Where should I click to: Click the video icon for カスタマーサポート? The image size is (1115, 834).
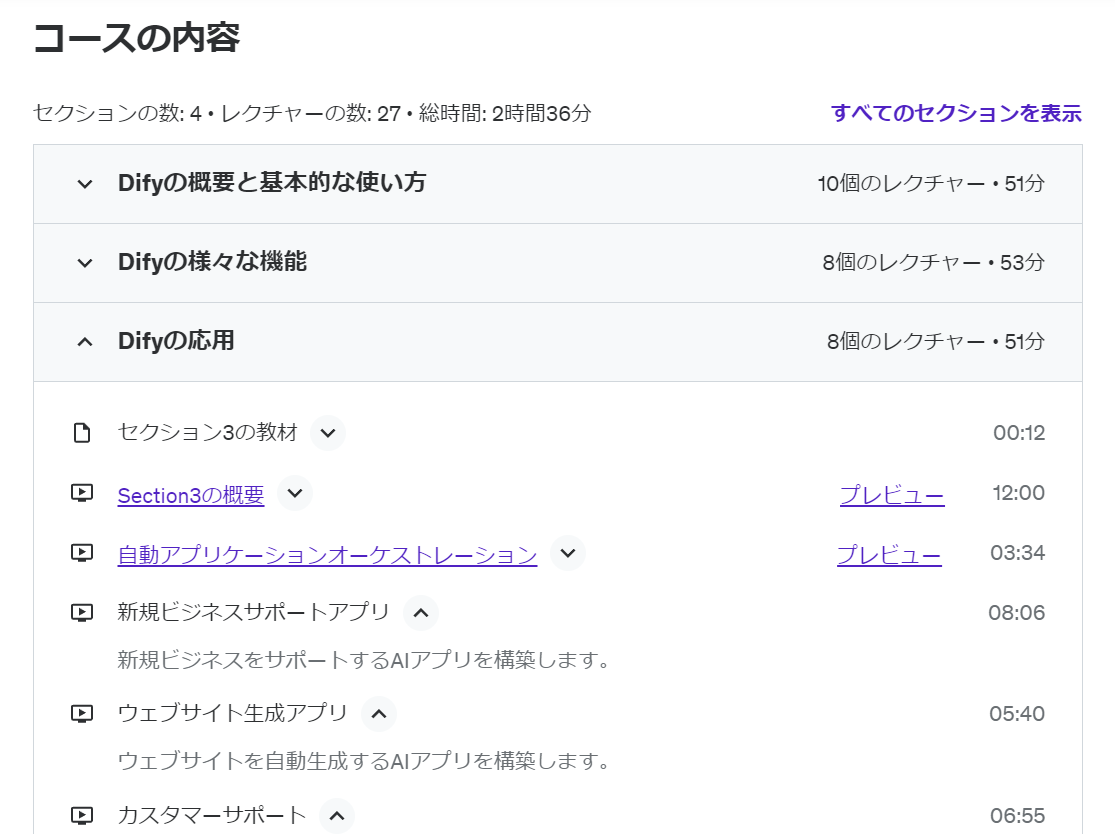(83, 817)
